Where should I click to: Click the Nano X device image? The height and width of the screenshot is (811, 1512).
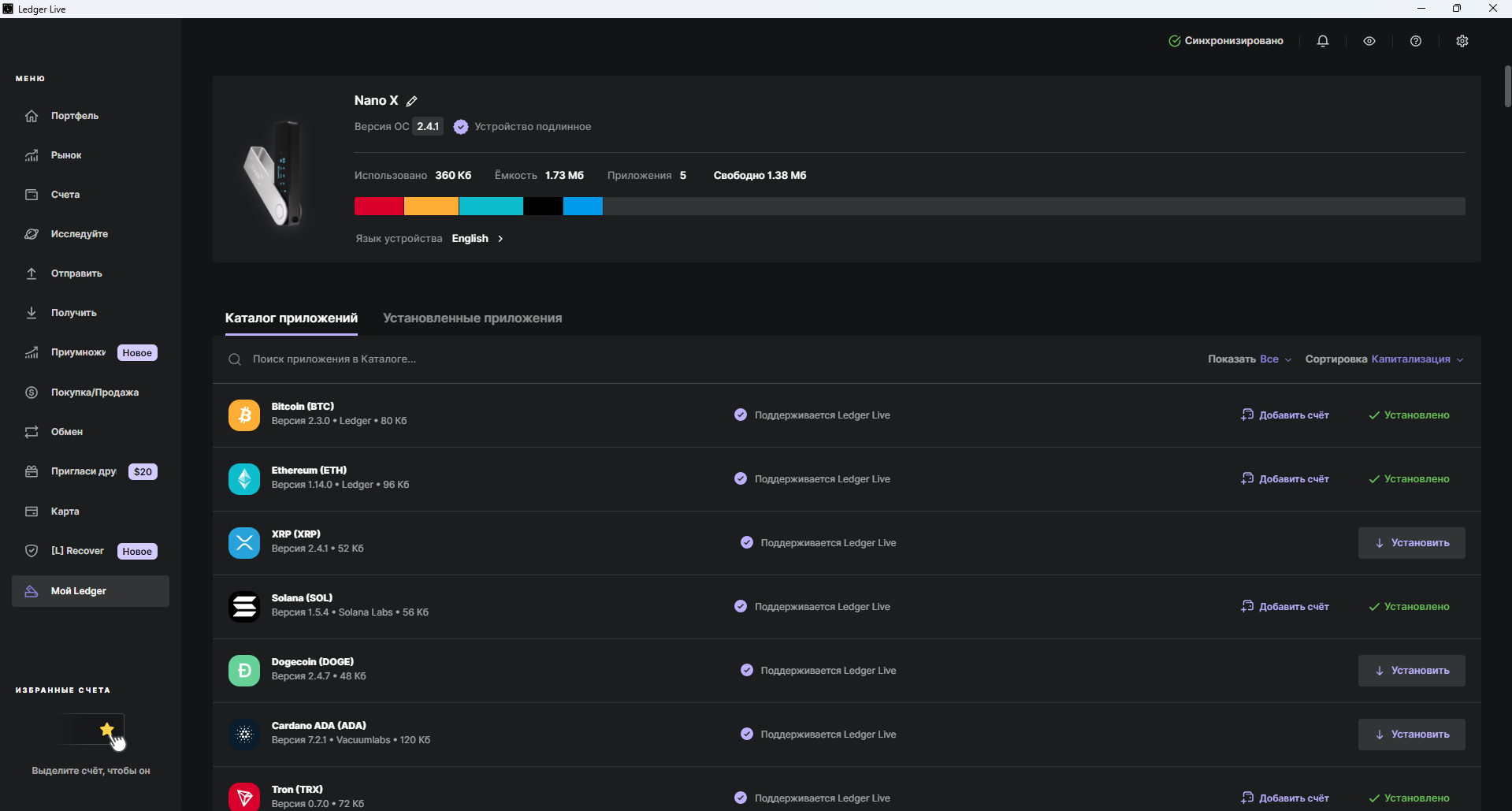click(x=273, y=173)
